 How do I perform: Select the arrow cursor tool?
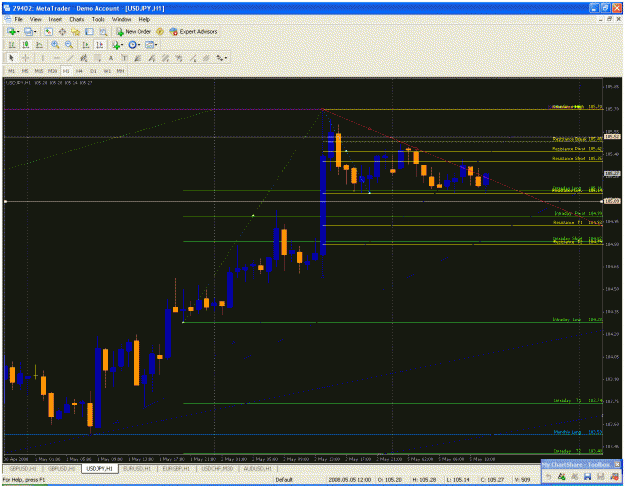click(x=11, y=58)
